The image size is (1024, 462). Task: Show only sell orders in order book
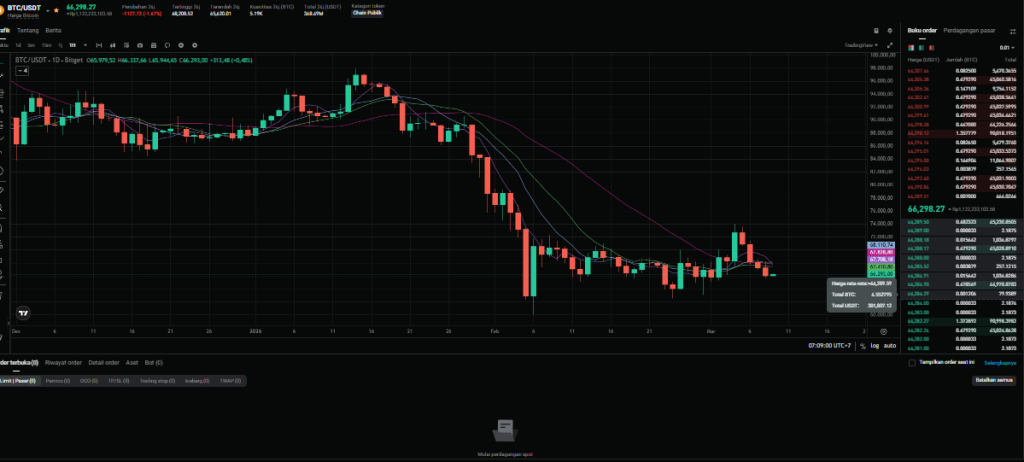[932, 48]
